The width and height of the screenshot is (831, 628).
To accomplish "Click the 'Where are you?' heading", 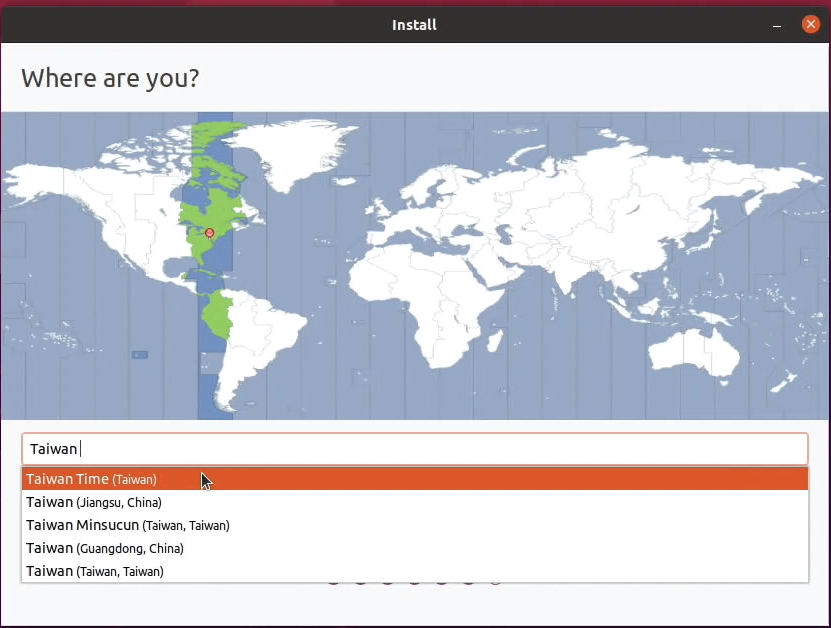I will click(110, 78).
